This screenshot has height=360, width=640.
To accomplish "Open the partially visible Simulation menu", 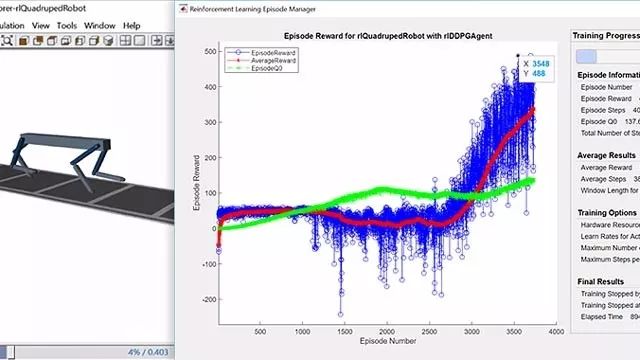I will click(x=12, y=25).
